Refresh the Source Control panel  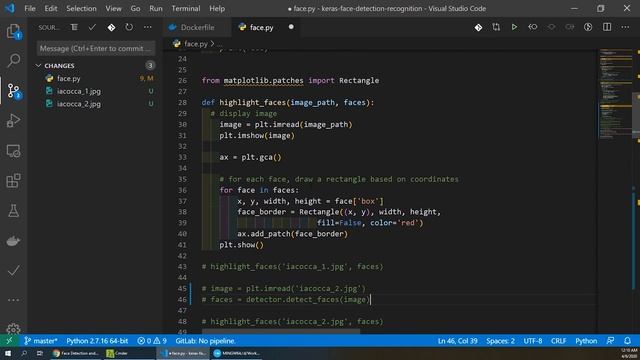[x=129, y=27]
